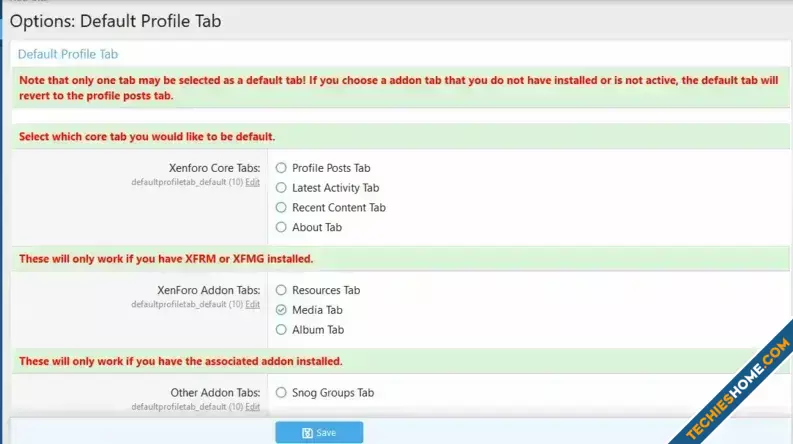Select the Media Tab radio button
This screenshot has height=444, width=793.
281,309
